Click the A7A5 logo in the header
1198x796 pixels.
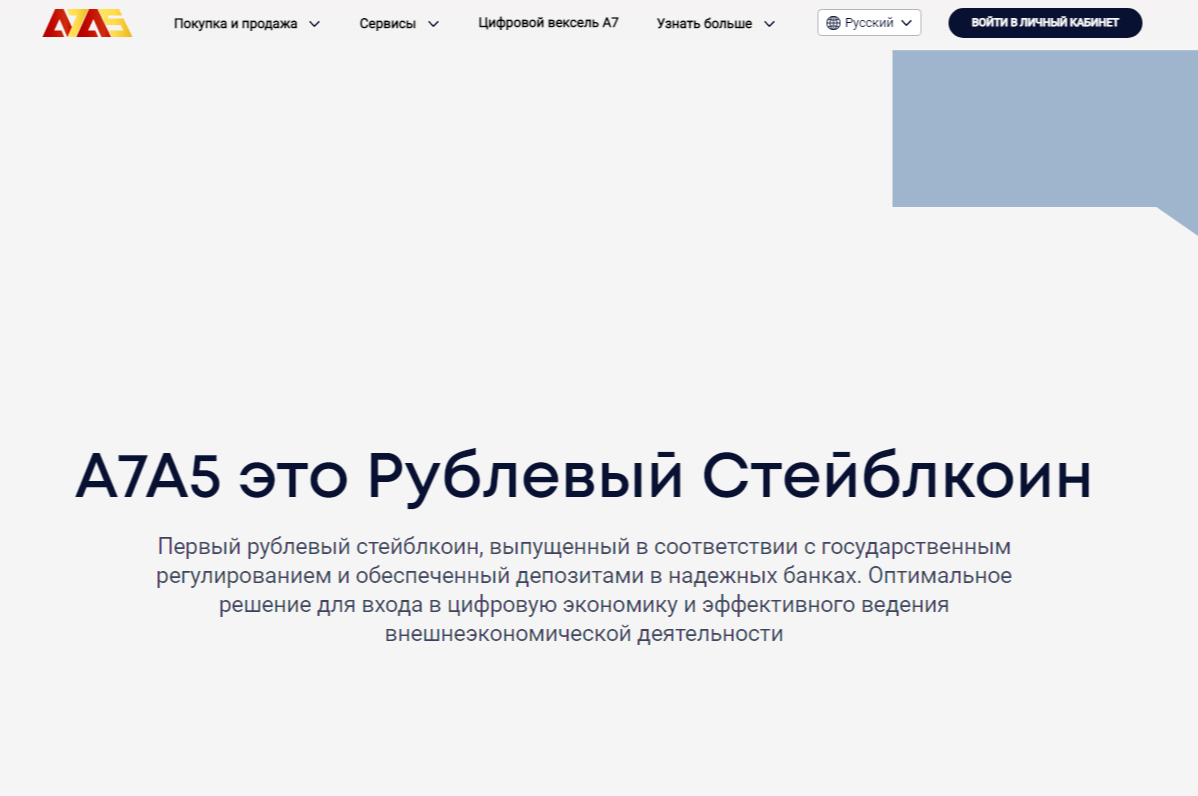87,23
